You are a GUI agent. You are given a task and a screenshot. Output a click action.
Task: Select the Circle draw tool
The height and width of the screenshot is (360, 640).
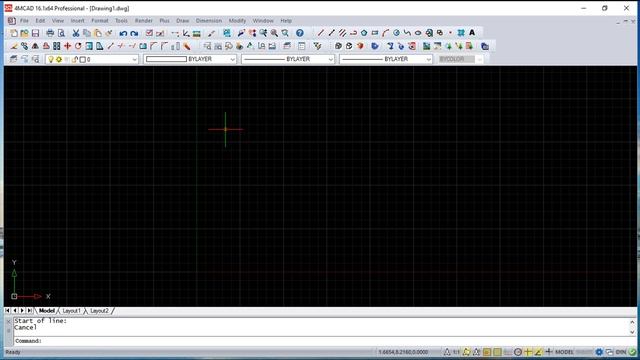point(396,33)
